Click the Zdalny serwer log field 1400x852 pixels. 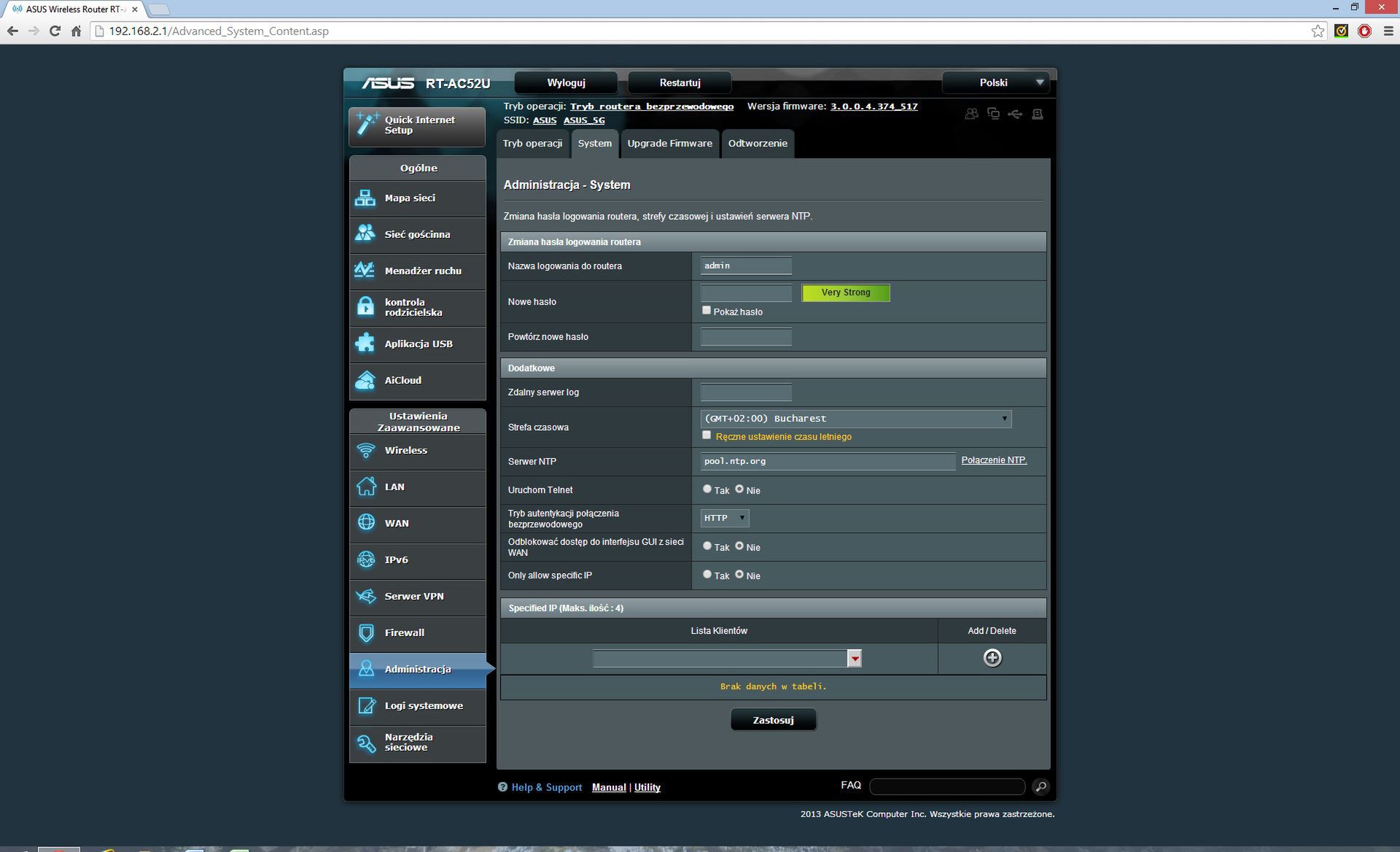746,392
